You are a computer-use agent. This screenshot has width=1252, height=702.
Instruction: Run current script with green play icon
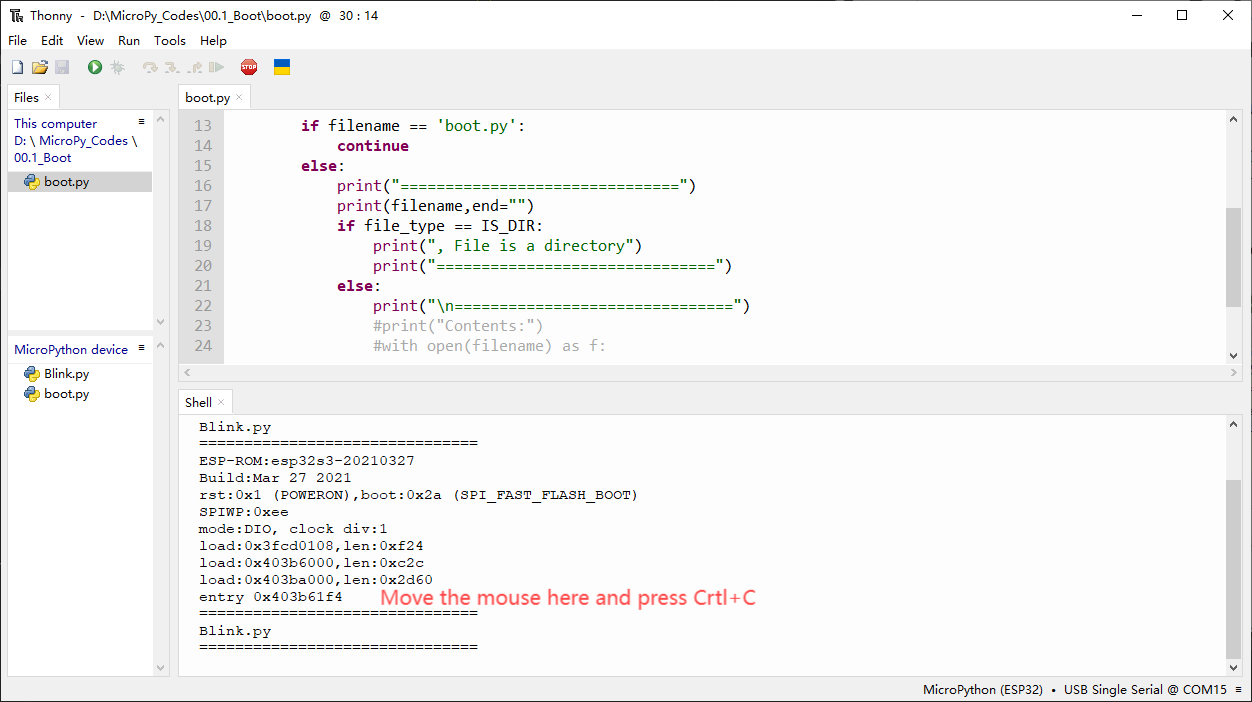pos(94,67)
